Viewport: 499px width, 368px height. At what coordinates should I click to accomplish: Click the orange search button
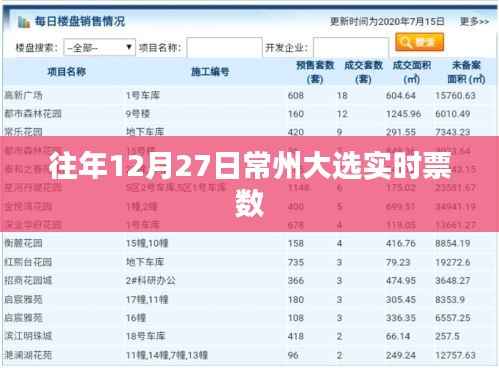click(419, 42)
